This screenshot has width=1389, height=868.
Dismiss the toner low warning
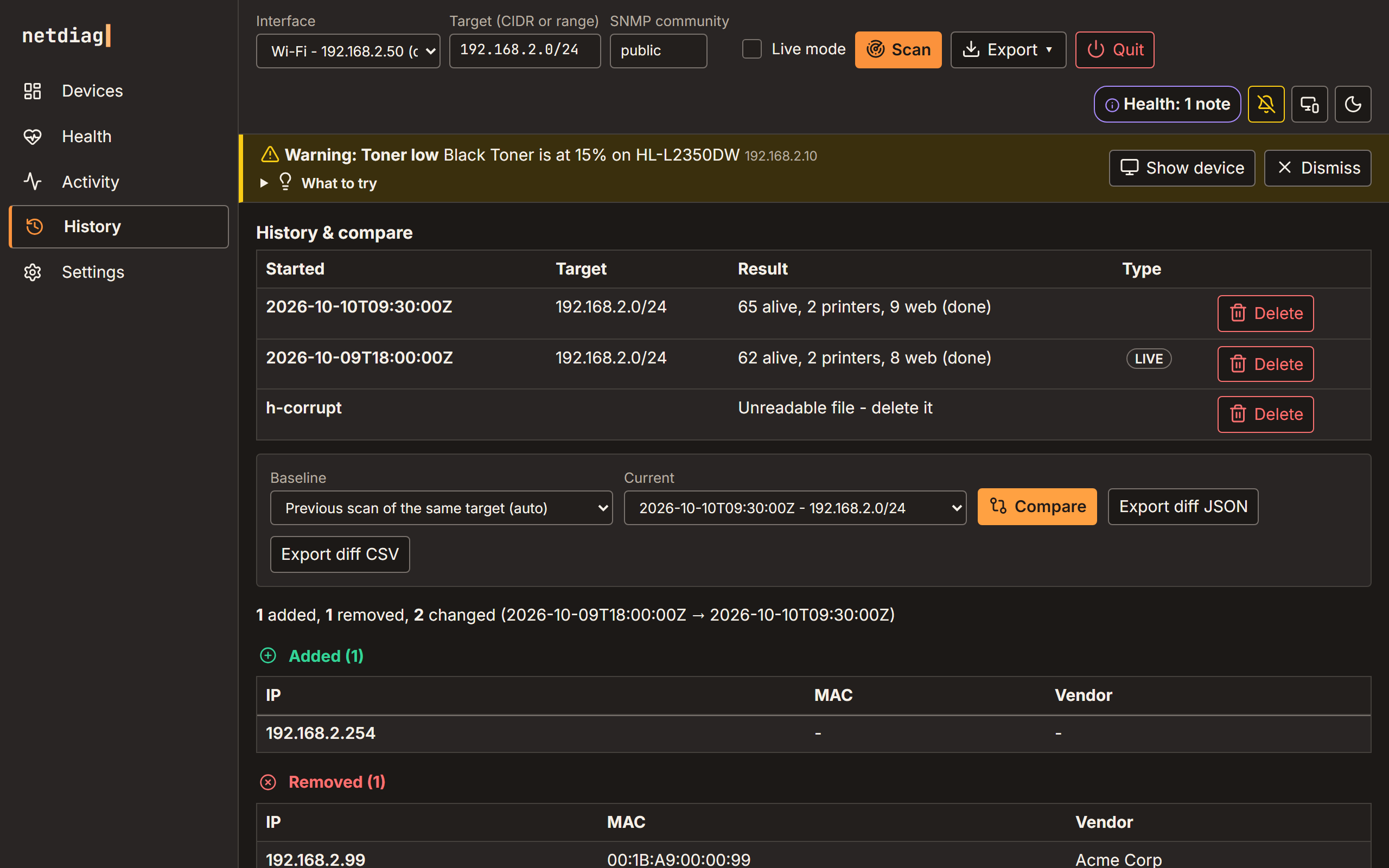tap(1317, 168)
